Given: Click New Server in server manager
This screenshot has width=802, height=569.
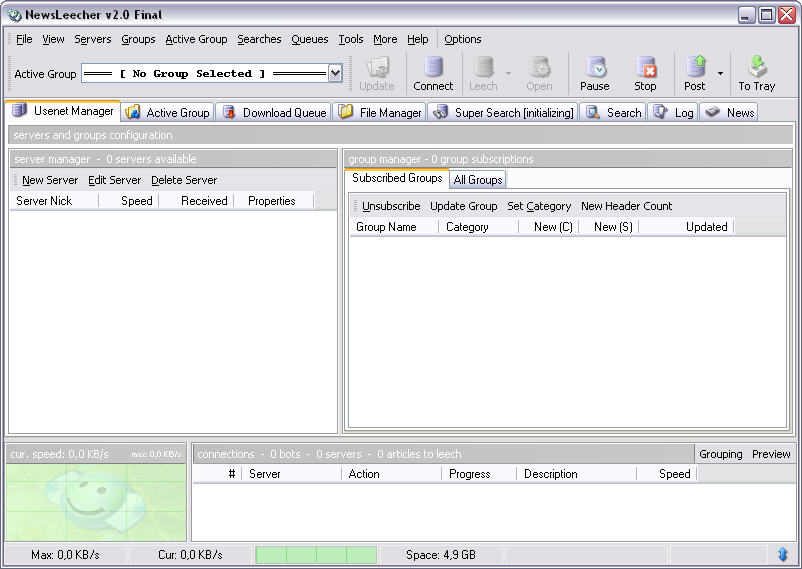Looking at the screenshot, I should pos(50,180).
